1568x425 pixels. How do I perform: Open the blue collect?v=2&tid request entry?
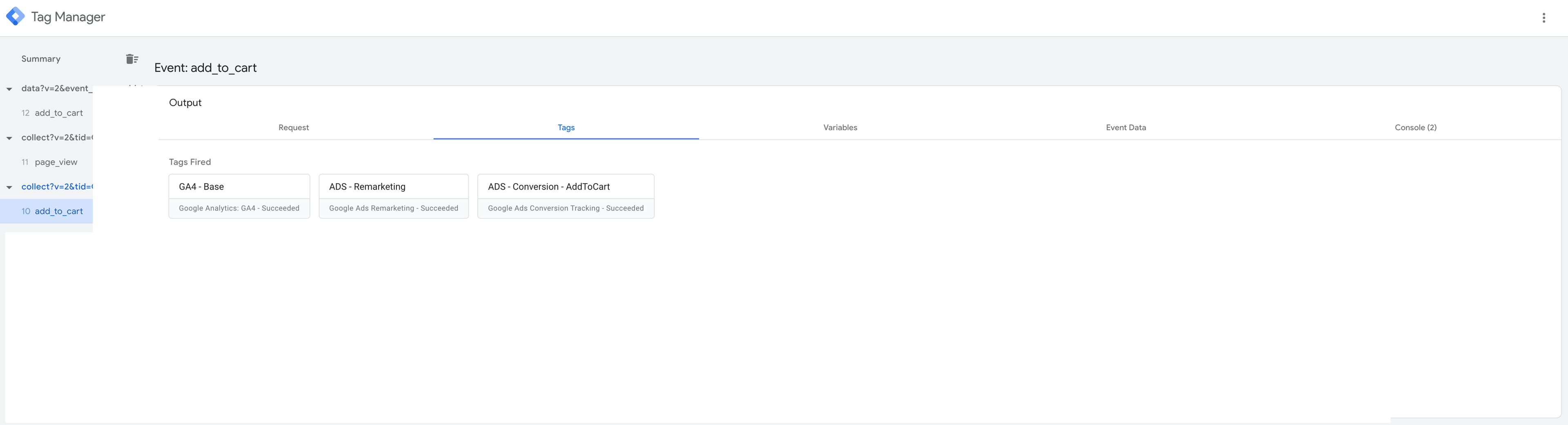57,187
